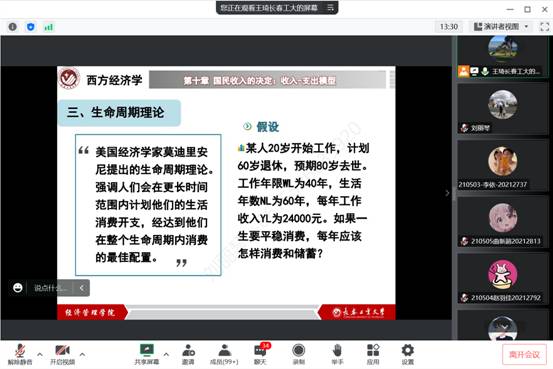Open the chat (聊天) panel

coord(260,355)
